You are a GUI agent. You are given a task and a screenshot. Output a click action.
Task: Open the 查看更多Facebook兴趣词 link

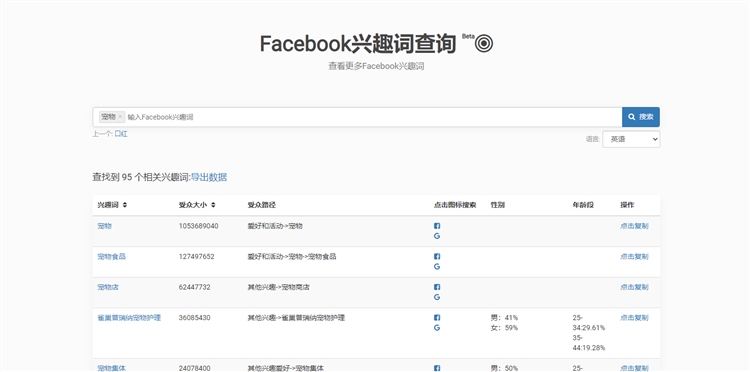pyautogui.click(x=376, y=66)
